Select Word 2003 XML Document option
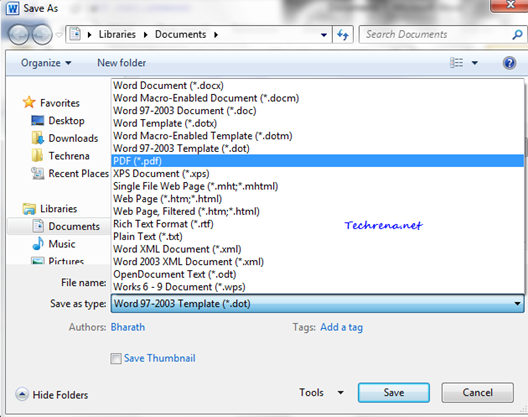 tap(317, 261)
